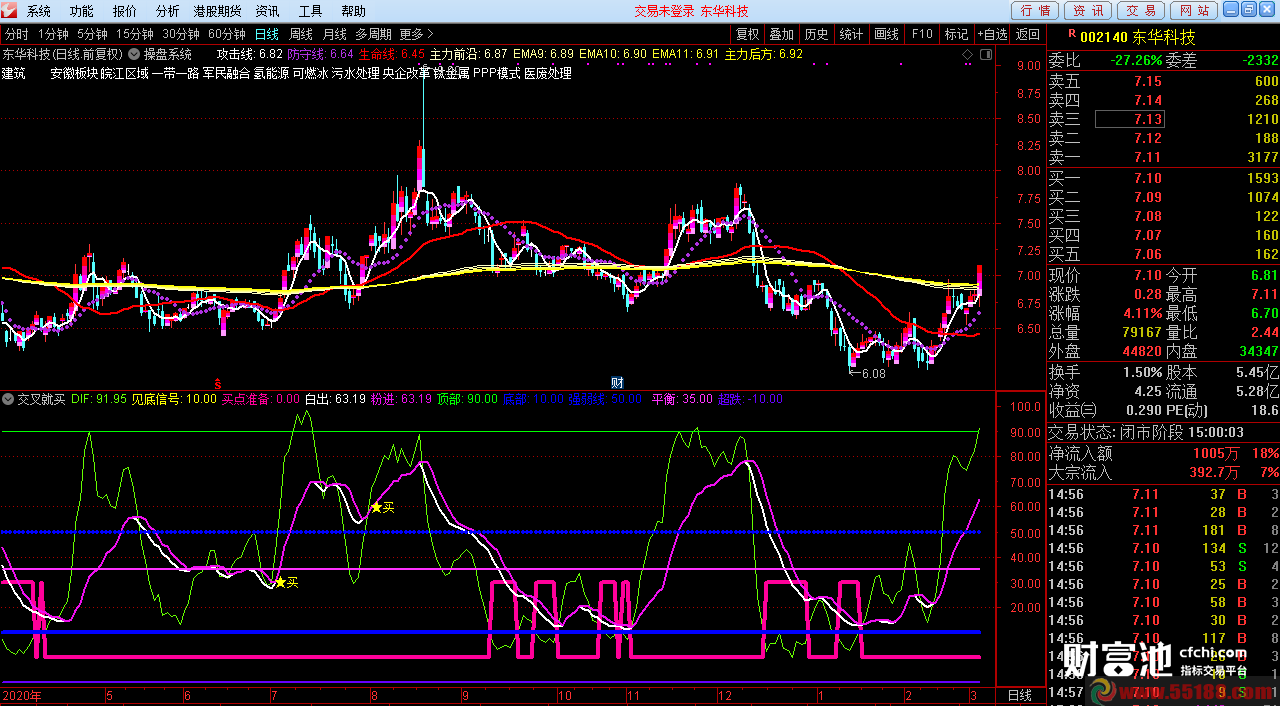1280x706 pixels.
Task: Click the 军民融合 concept tag
Action: click(225, 73)
